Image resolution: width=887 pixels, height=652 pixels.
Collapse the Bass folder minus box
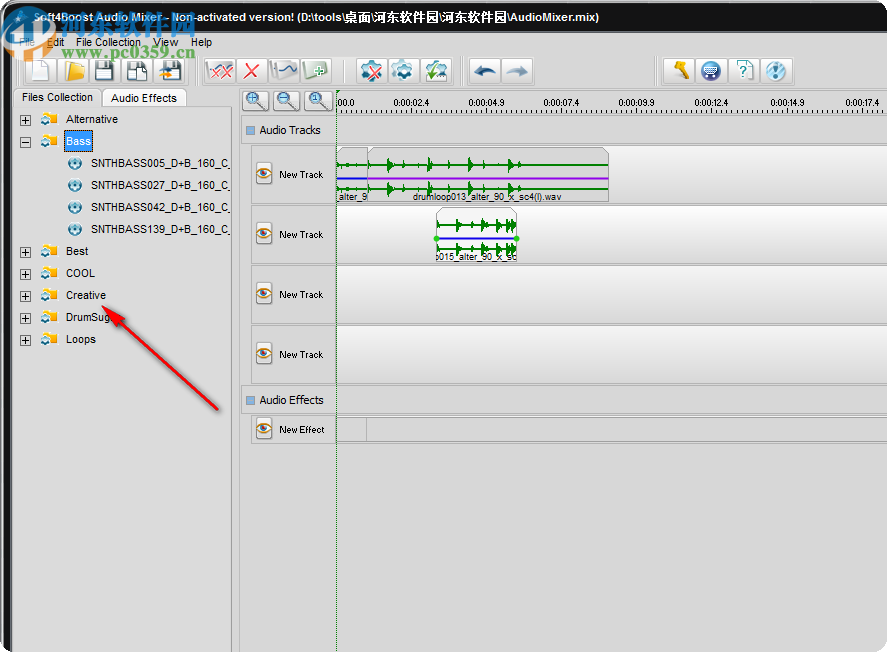(25, 143)
